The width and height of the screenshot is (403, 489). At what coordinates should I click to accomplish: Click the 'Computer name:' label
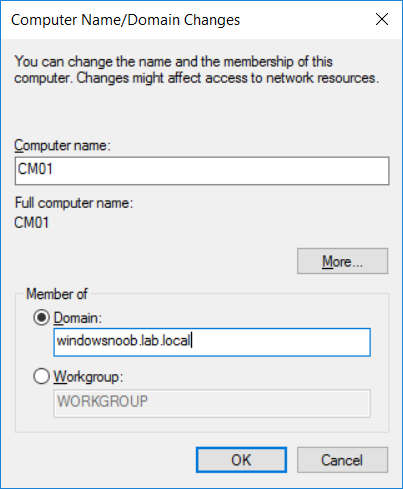tap(62, 146)
